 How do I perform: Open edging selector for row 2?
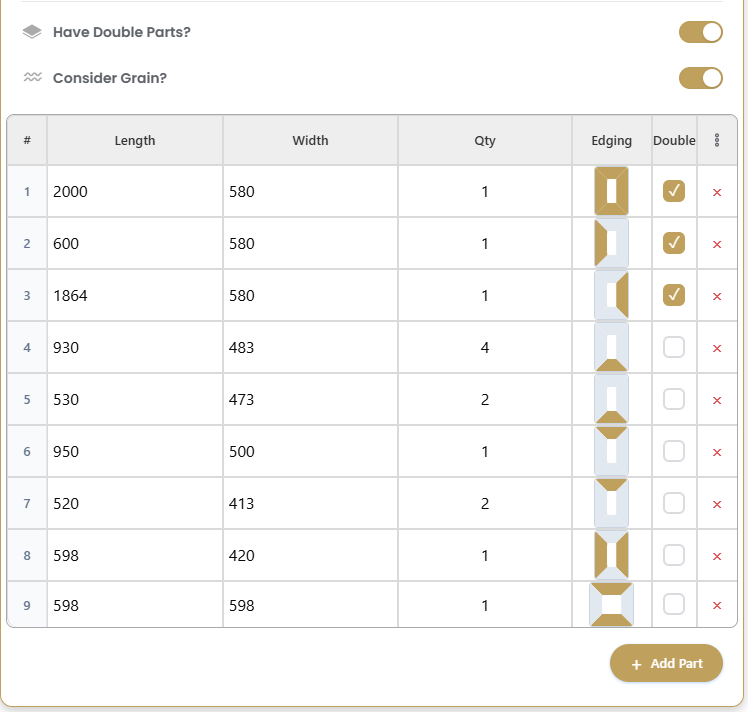click(611, 243)
